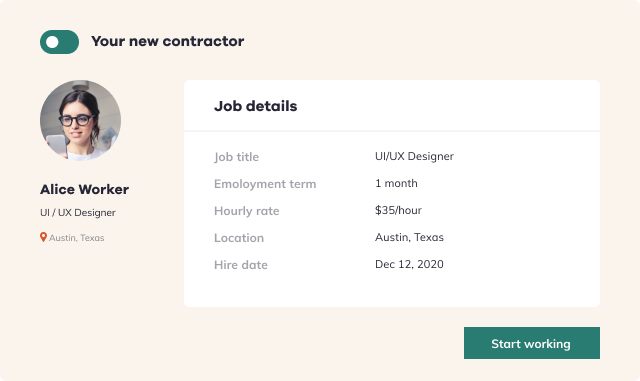Screen dimensions: 640x381
Task: Click UI / UX Designer subtitle under name
Action: tap(78, 213)
